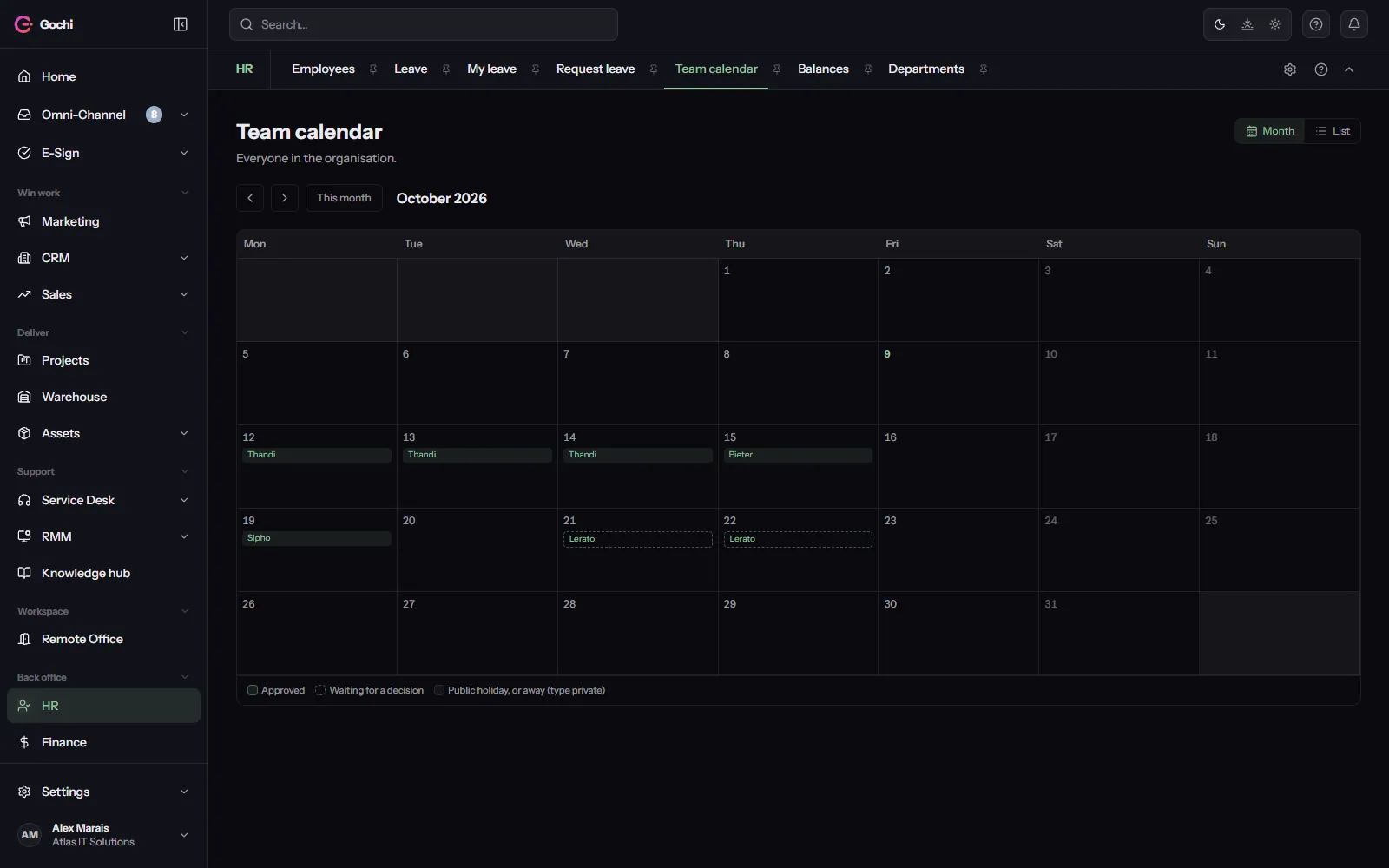The image size is (1389, 868).
Task: Switch to Request leave tab
Action: [596, 69]
